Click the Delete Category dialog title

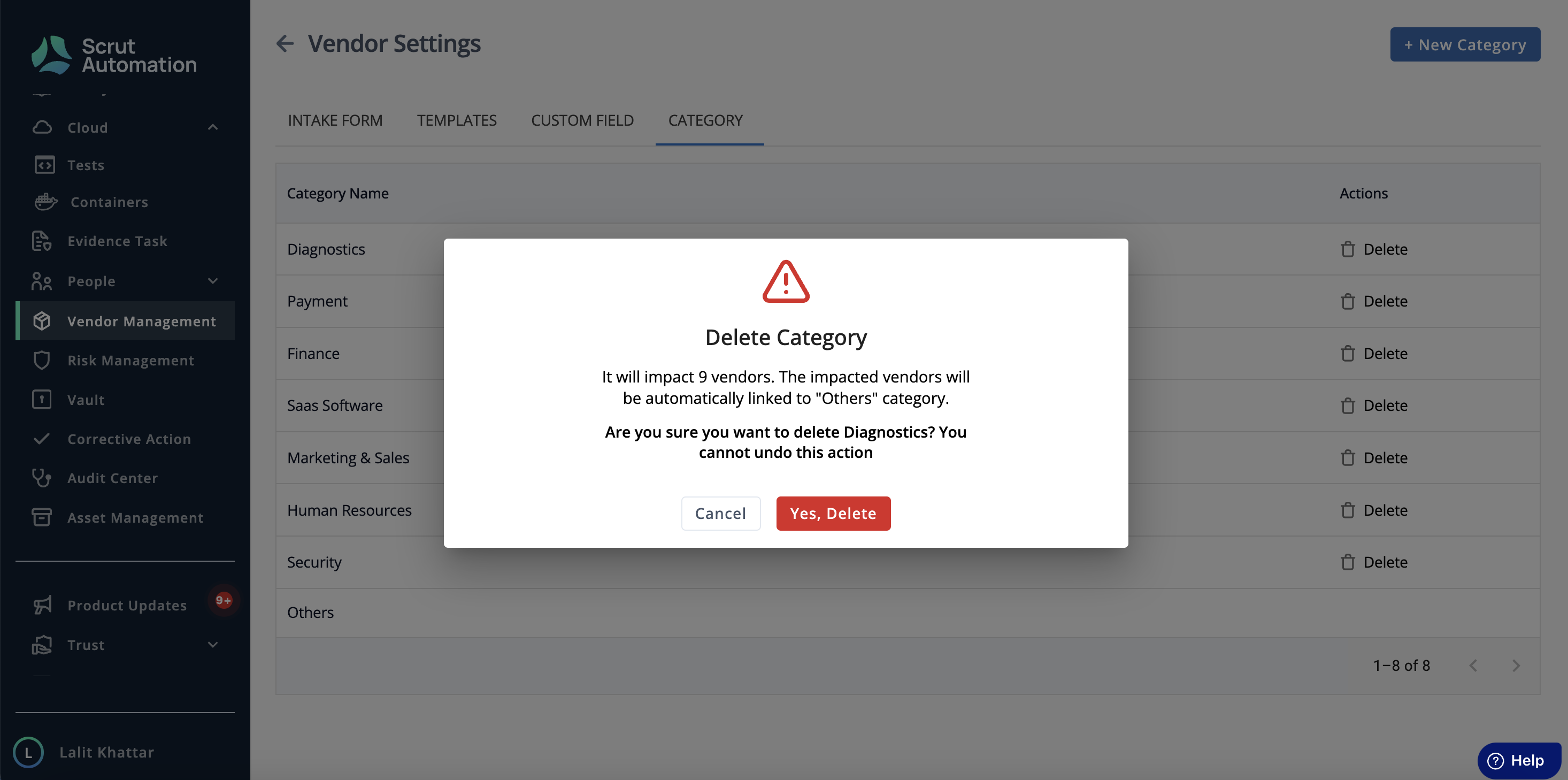(x=785, y=338)
